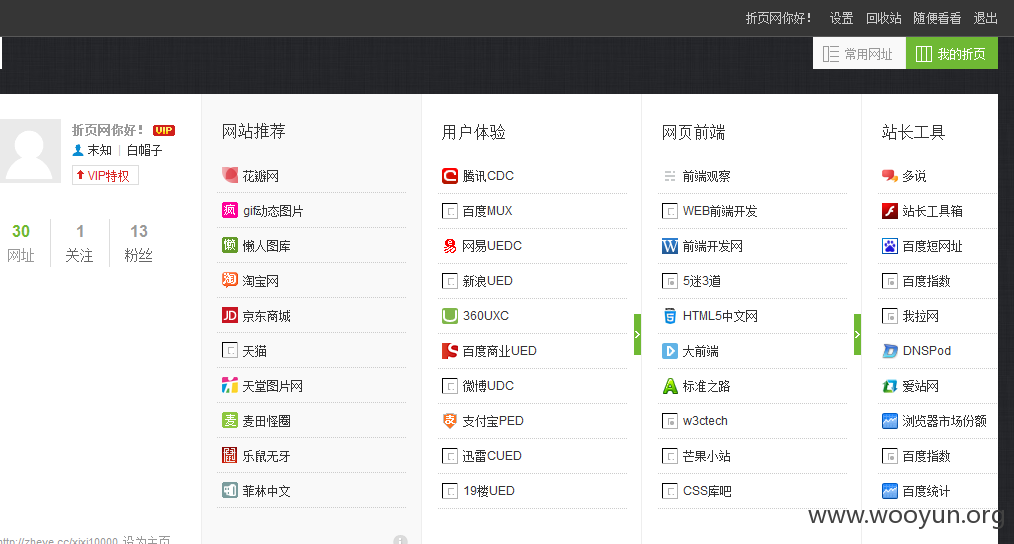Click the 浏览器市场份额 chart icon

pos(890,420)
